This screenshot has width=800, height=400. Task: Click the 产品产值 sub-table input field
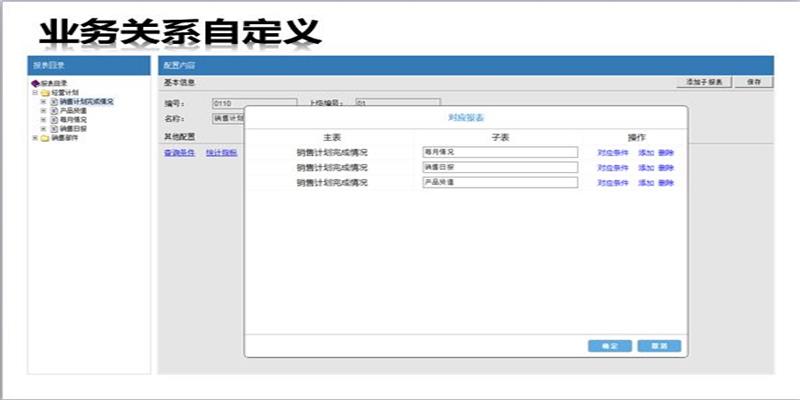(x=500, y=183)
